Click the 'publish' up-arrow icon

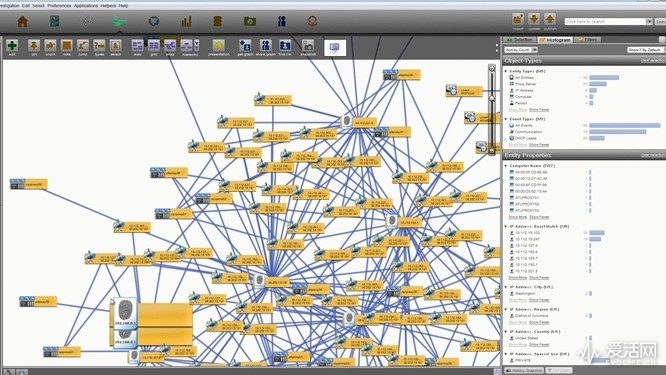(550, 19)
